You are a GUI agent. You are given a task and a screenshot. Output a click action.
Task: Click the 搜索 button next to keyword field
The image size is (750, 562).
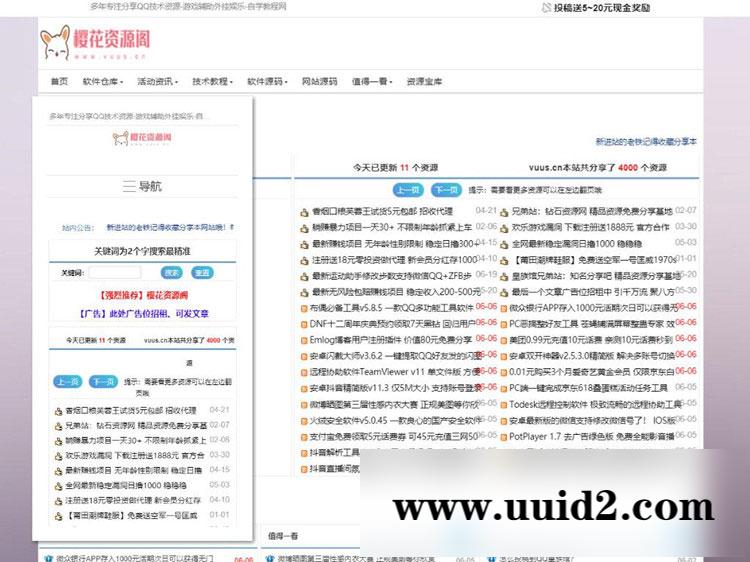[x=172, y=273]
